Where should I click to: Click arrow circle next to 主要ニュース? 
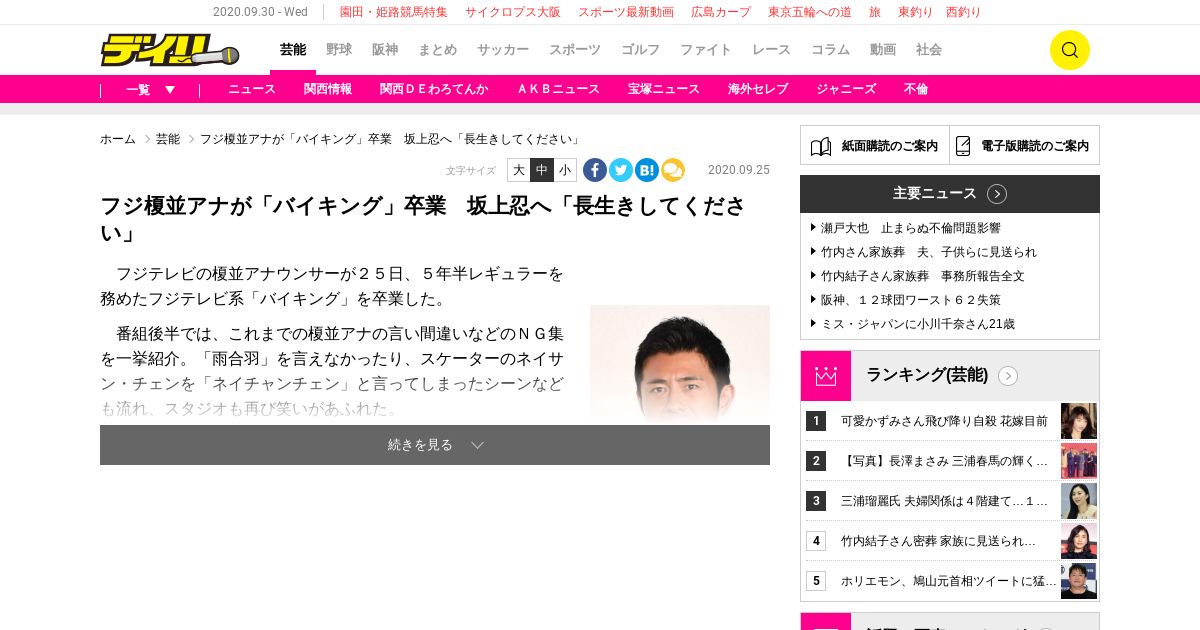coord(997,194)
